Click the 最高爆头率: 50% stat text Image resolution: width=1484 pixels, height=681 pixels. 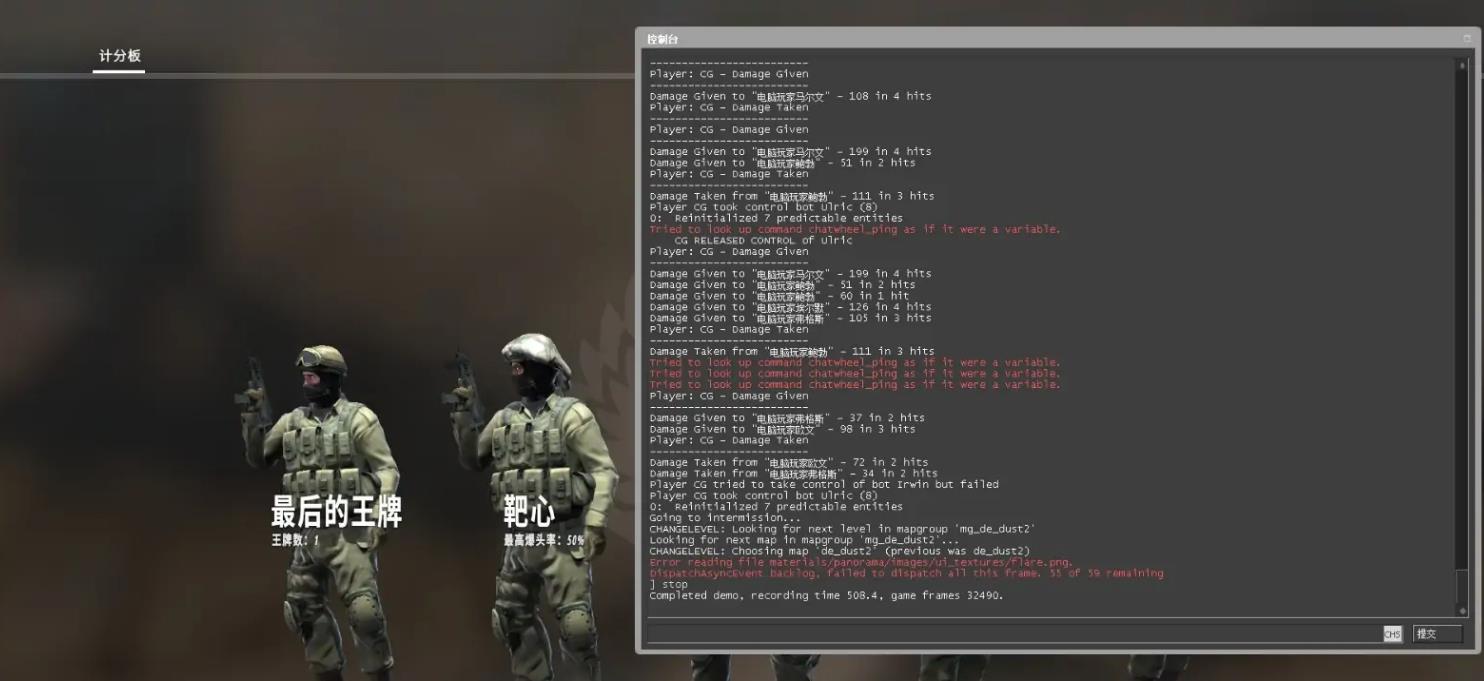click(544, 540)
